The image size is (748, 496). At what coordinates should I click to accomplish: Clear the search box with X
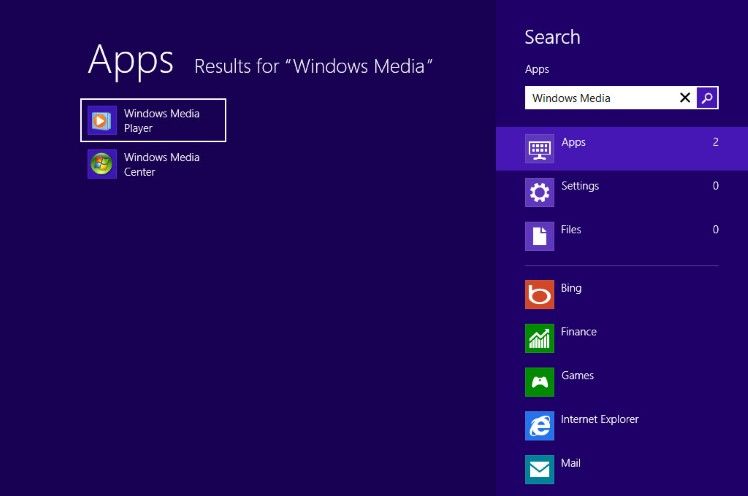(x=685, y=98)
